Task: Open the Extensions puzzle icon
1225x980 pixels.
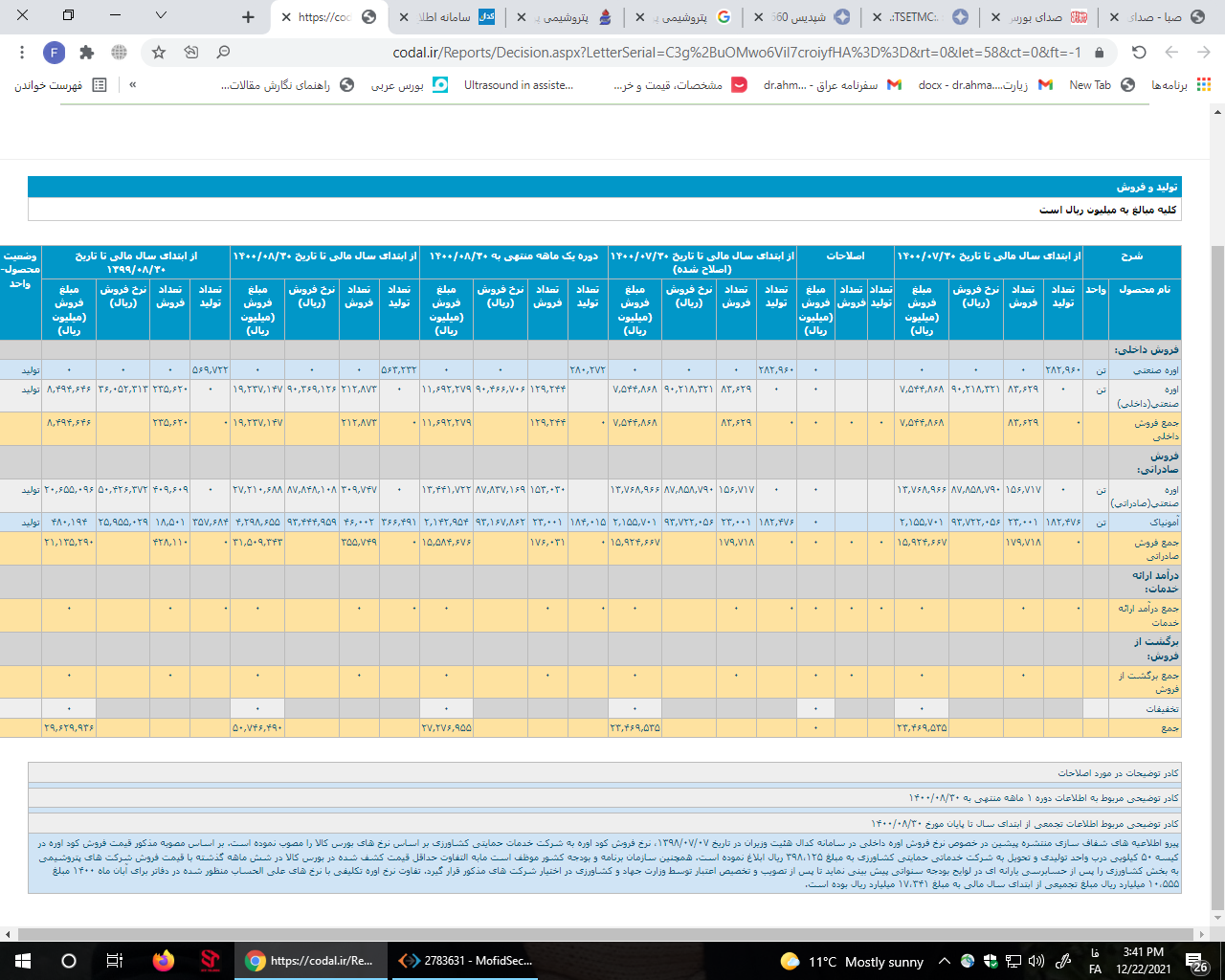Action: point(87,53)
